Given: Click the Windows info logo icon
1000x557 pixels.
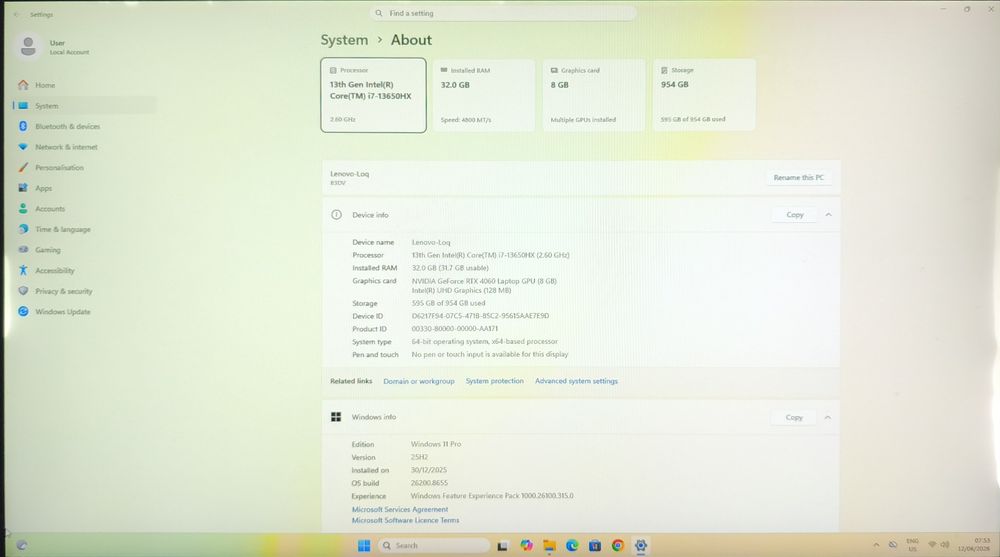Looking at the screenshot, I should (x=336, y=417).
